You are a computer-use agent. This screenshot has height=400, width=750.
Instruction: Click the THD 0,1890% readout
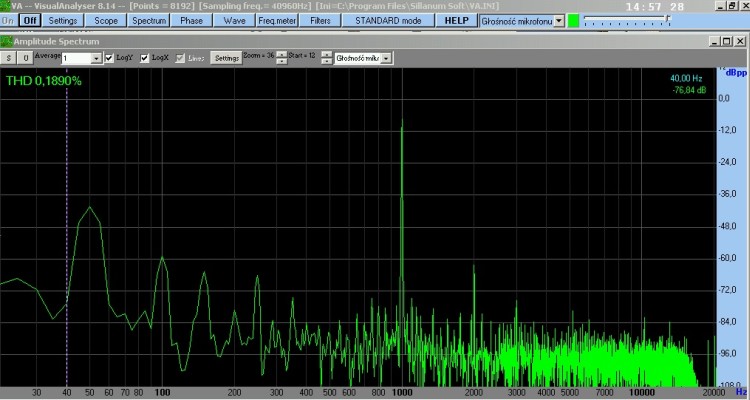pos(44,81)
